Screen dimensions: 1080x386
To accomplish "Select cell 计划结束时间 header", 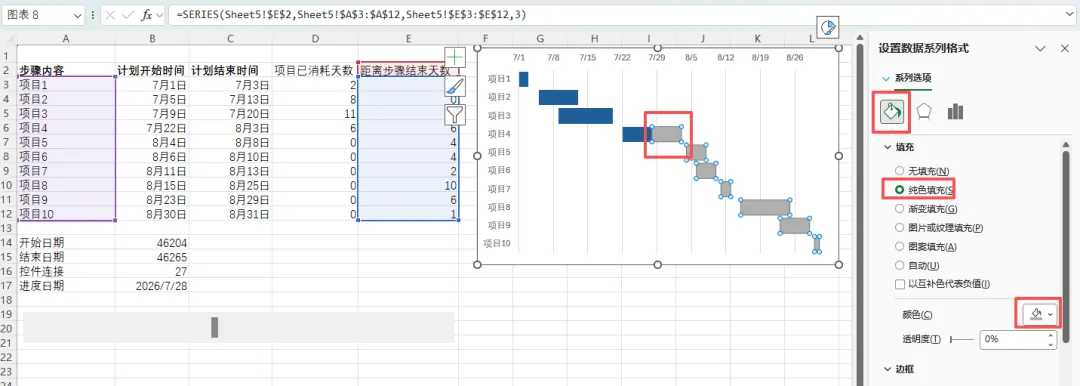I will click(230, 70).
